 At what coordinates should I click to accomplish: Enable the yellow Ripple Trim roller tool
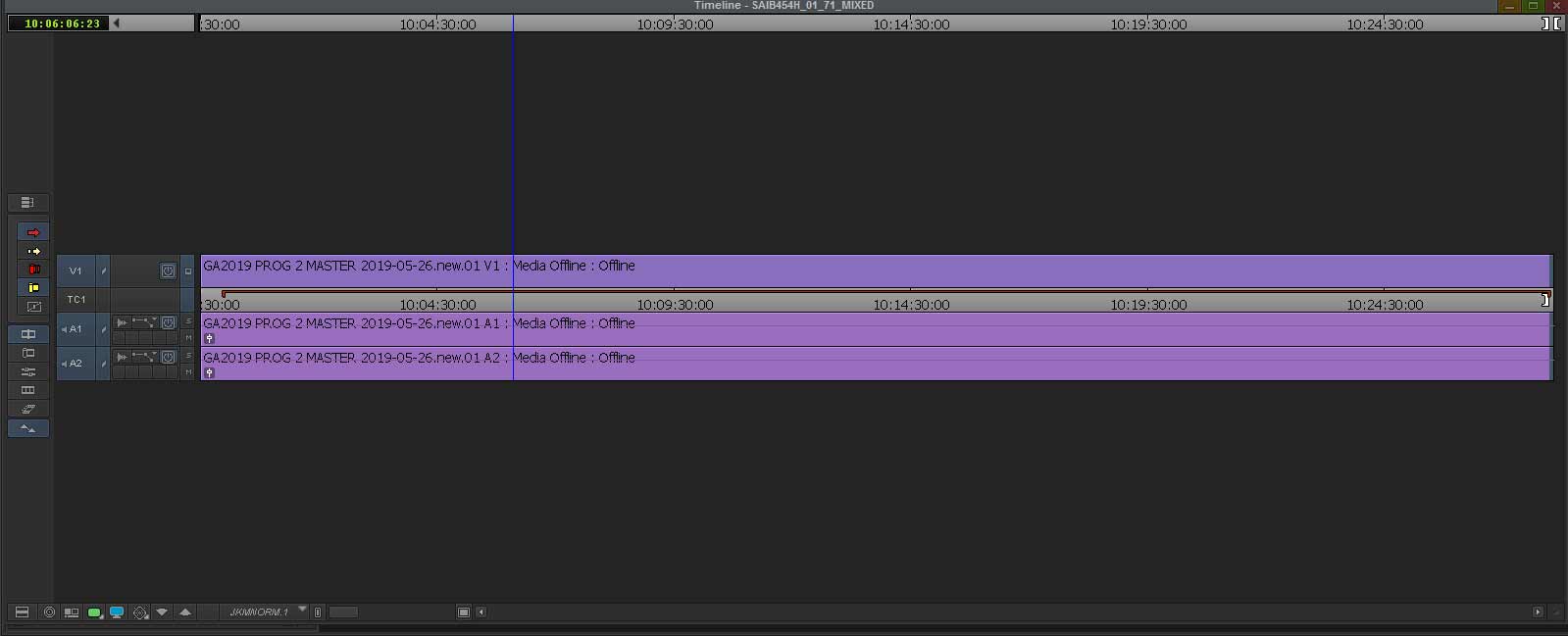[33, 288]
